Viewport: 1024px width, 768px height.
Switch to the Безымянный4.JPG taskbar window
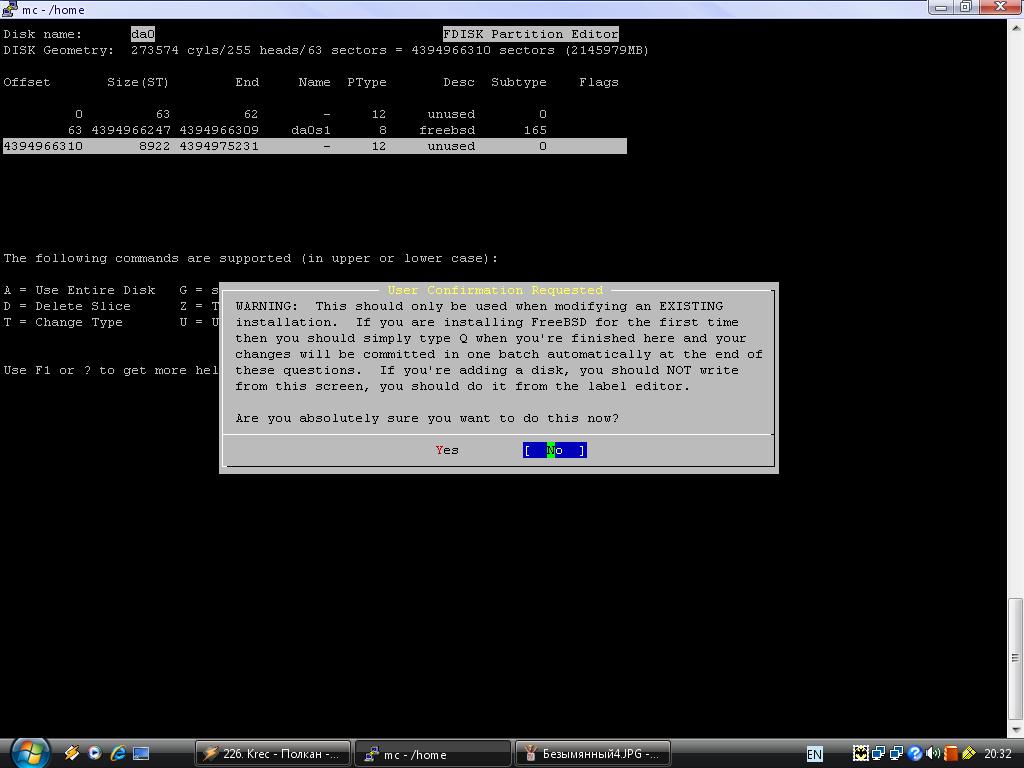pos(592,754)
